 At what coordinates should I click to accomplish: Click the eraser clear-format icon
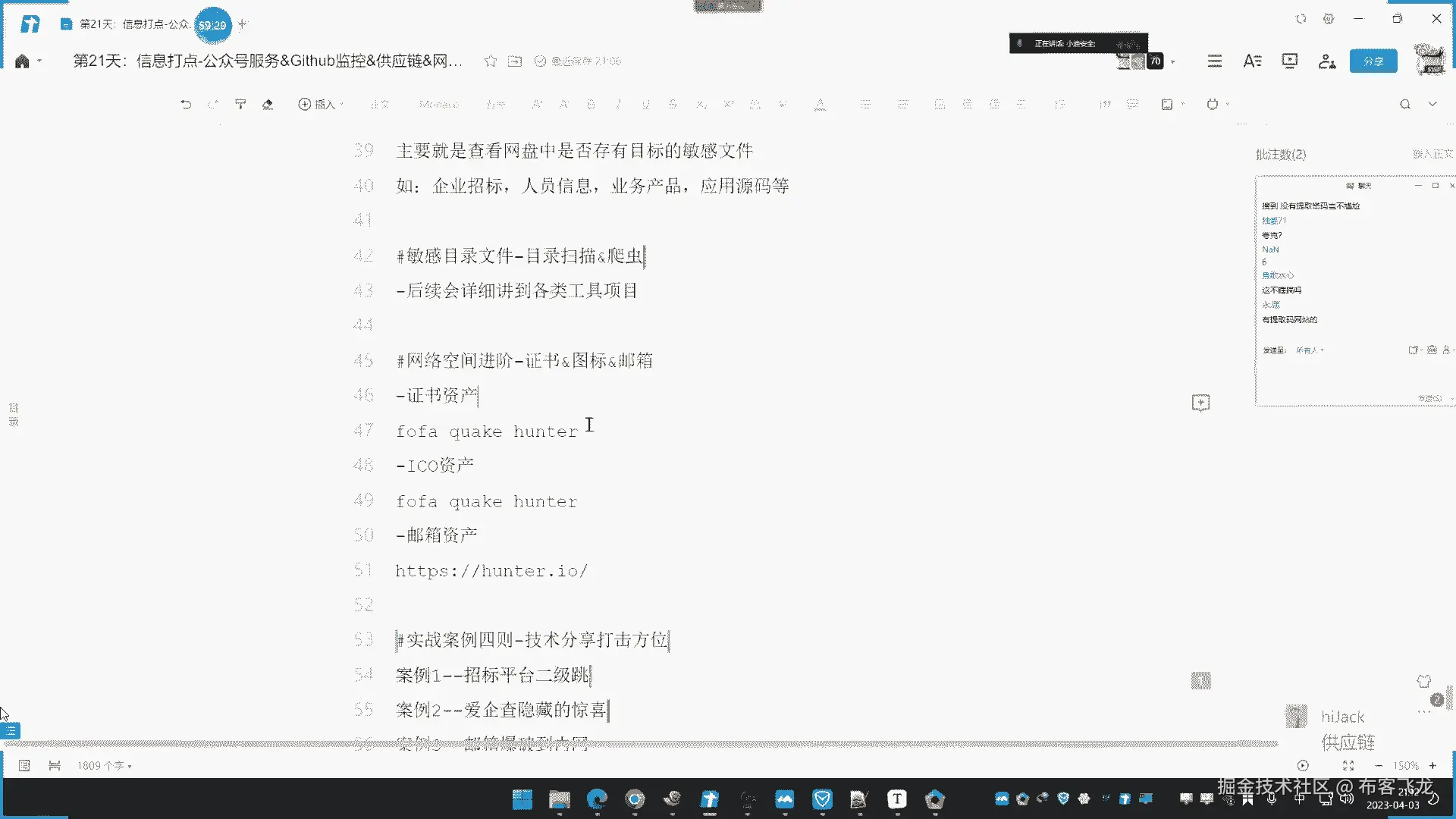point(268,105)
